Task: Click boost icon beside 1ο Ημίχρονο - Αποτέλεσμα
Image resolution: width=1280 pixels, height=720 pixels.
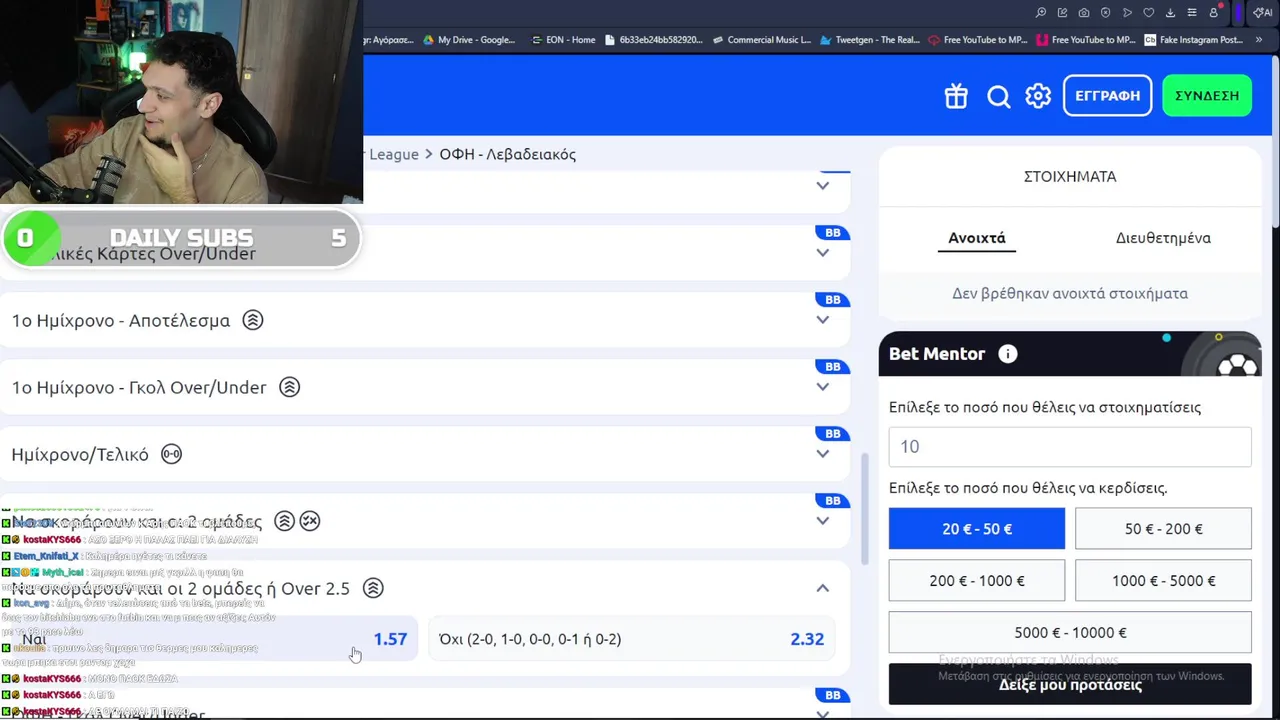Action: tap(253, 320)
